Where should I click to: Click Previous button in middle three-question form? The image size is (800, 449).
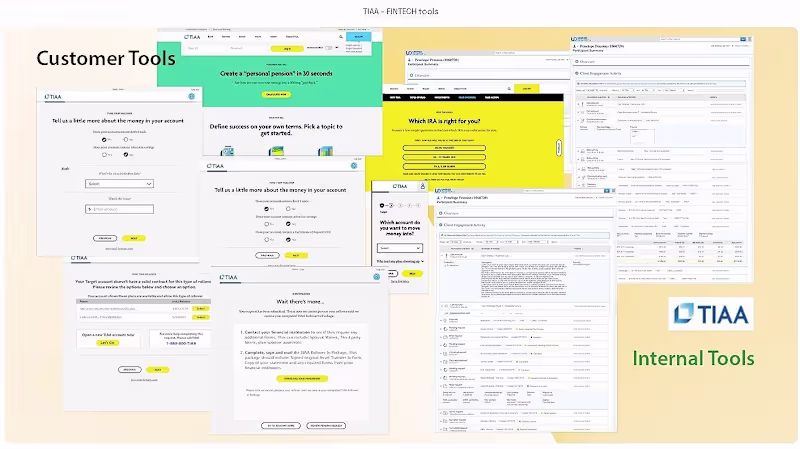pos(267,255)
